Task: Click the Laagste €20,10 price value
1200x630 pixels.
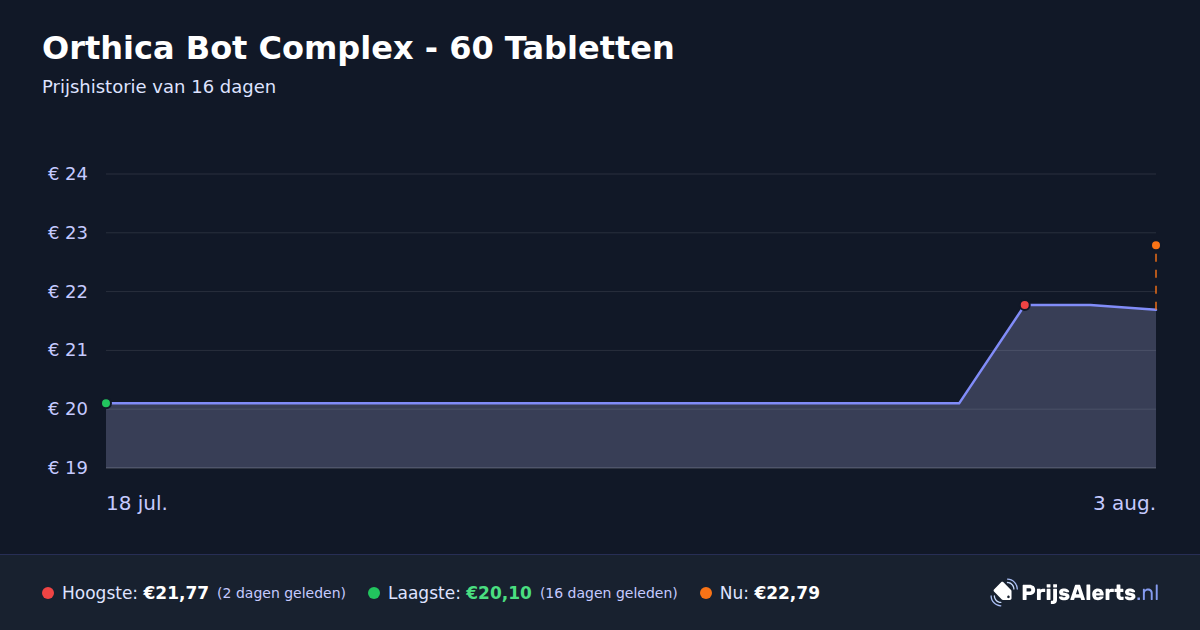Action: pos(499,593)
